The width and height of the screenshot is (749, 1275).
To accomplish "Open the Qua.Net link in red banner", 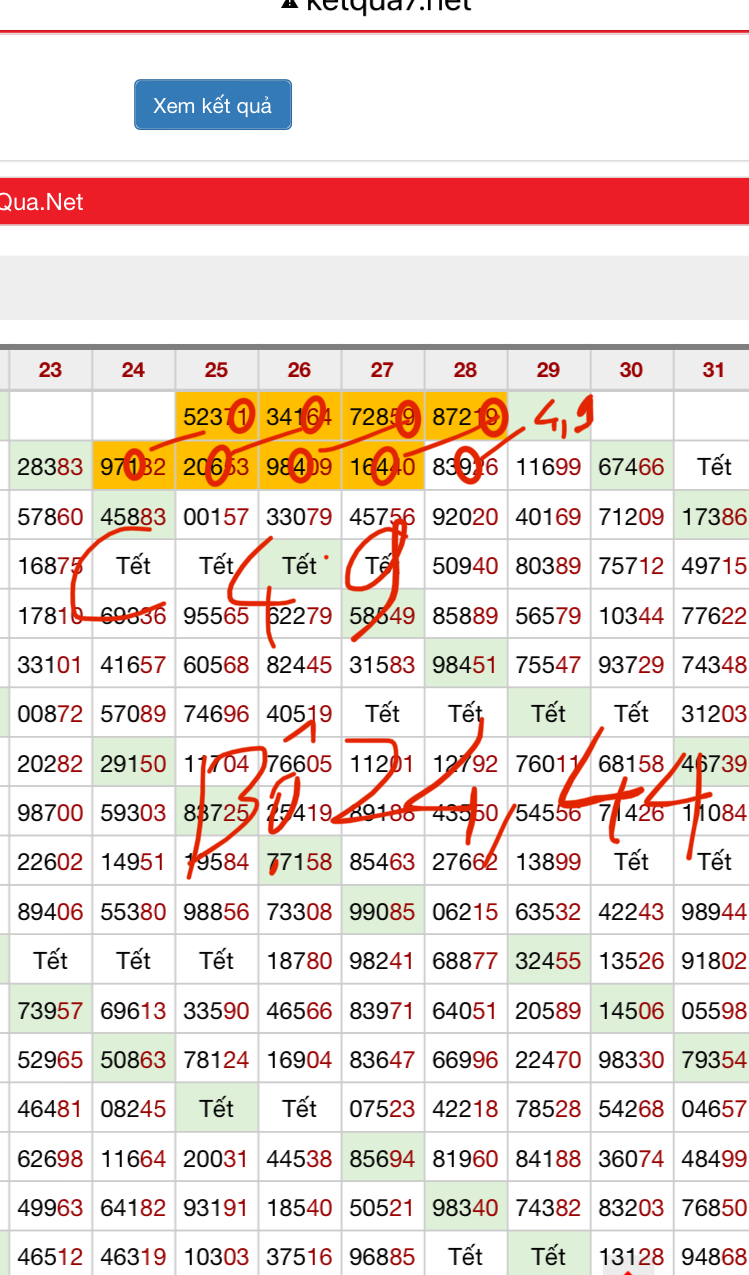I will (42, 202).
